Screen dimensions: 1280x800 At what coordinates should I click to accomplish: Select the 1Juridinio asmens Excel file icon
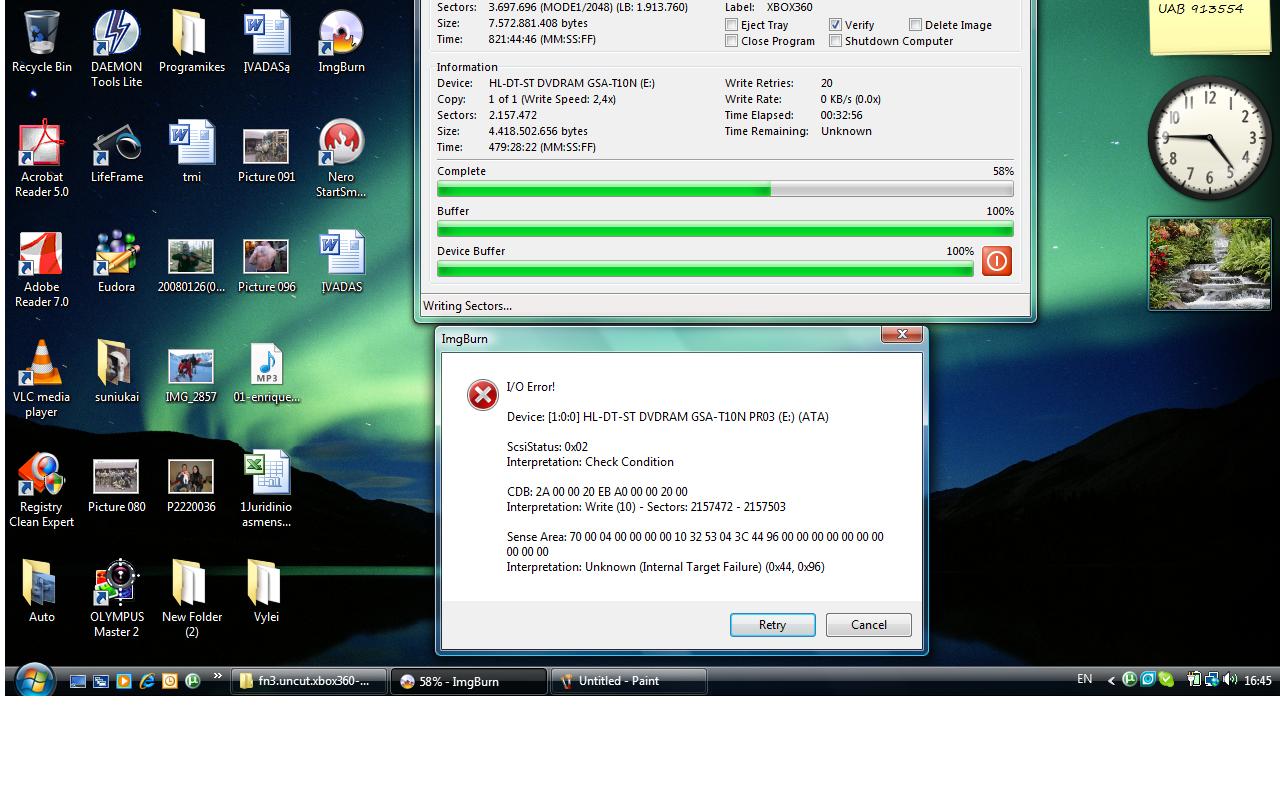click(x=266, y=488)
